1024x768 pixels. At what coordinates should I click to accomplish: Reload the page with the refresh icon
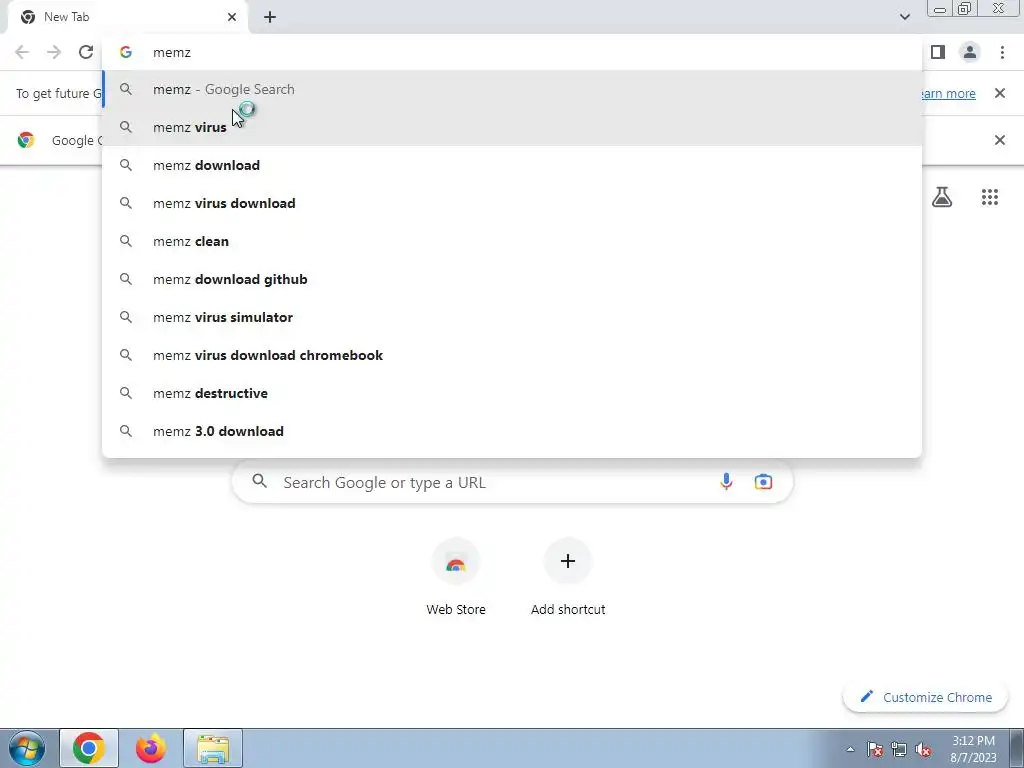[x=86, y=52]
